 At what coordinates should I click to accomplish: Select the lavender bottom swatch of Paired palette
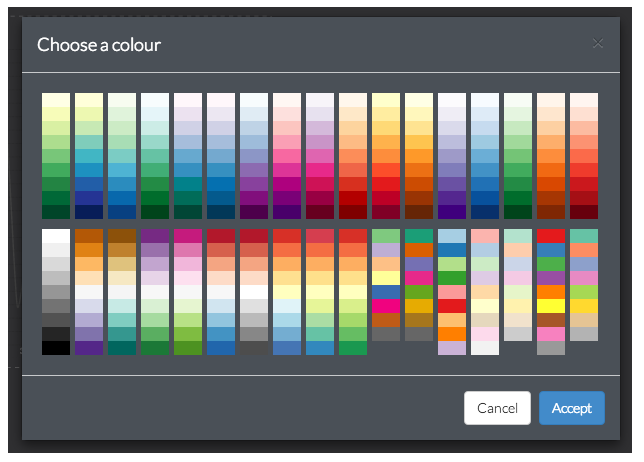point(452,348)
